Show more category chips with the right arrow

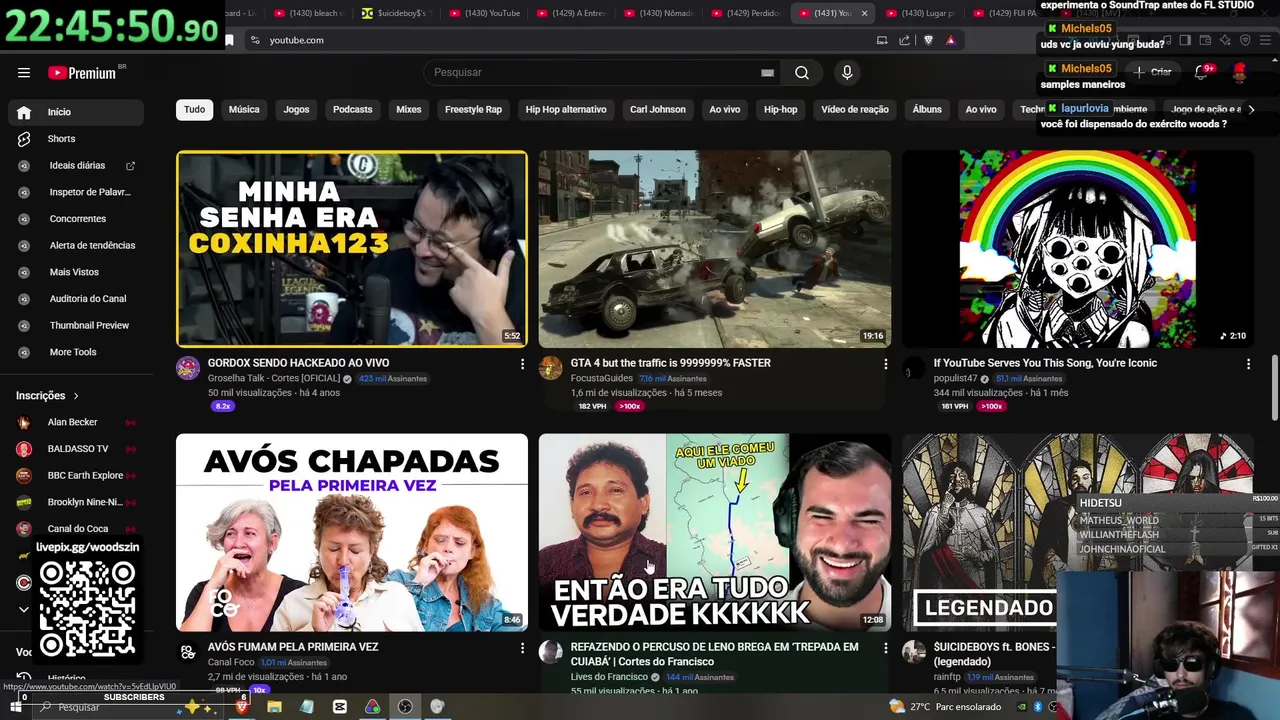(1251, 110)
